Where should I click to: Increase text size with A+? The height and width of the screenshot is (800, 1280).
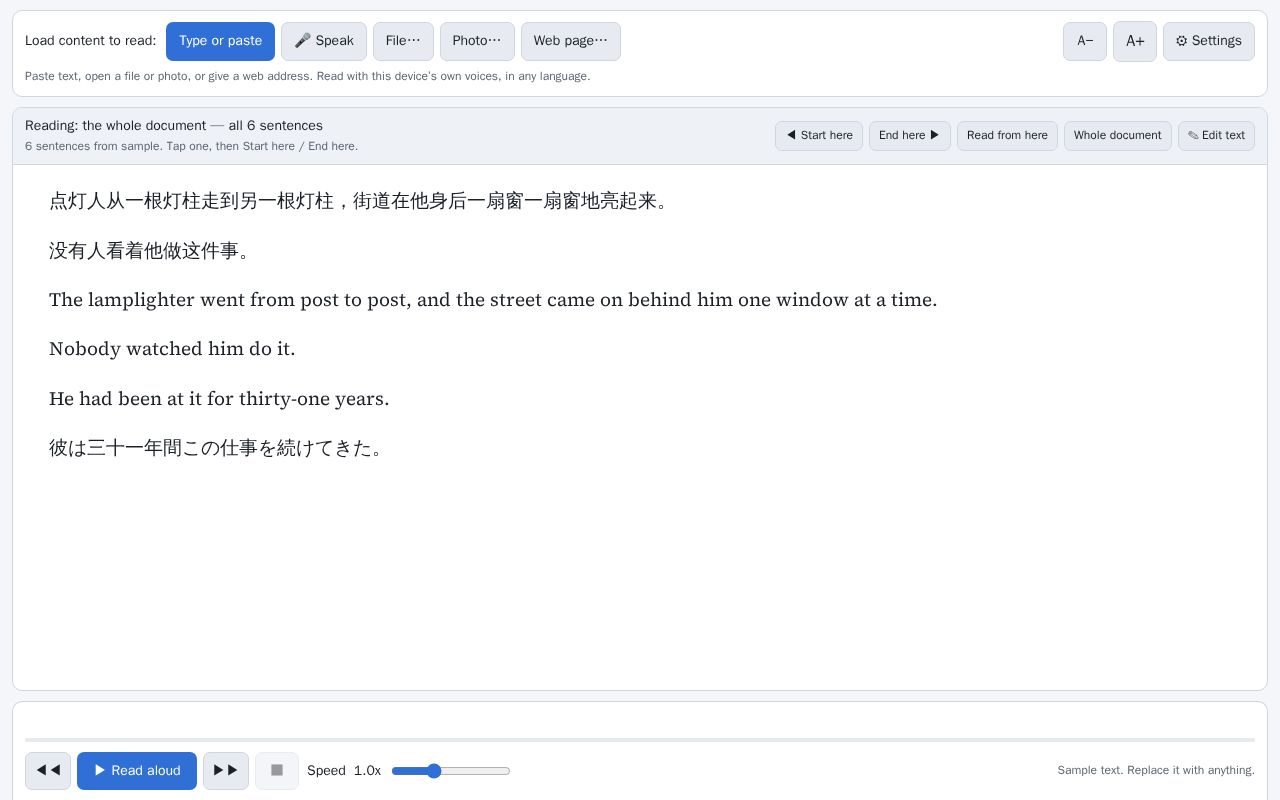point(1135,41)
